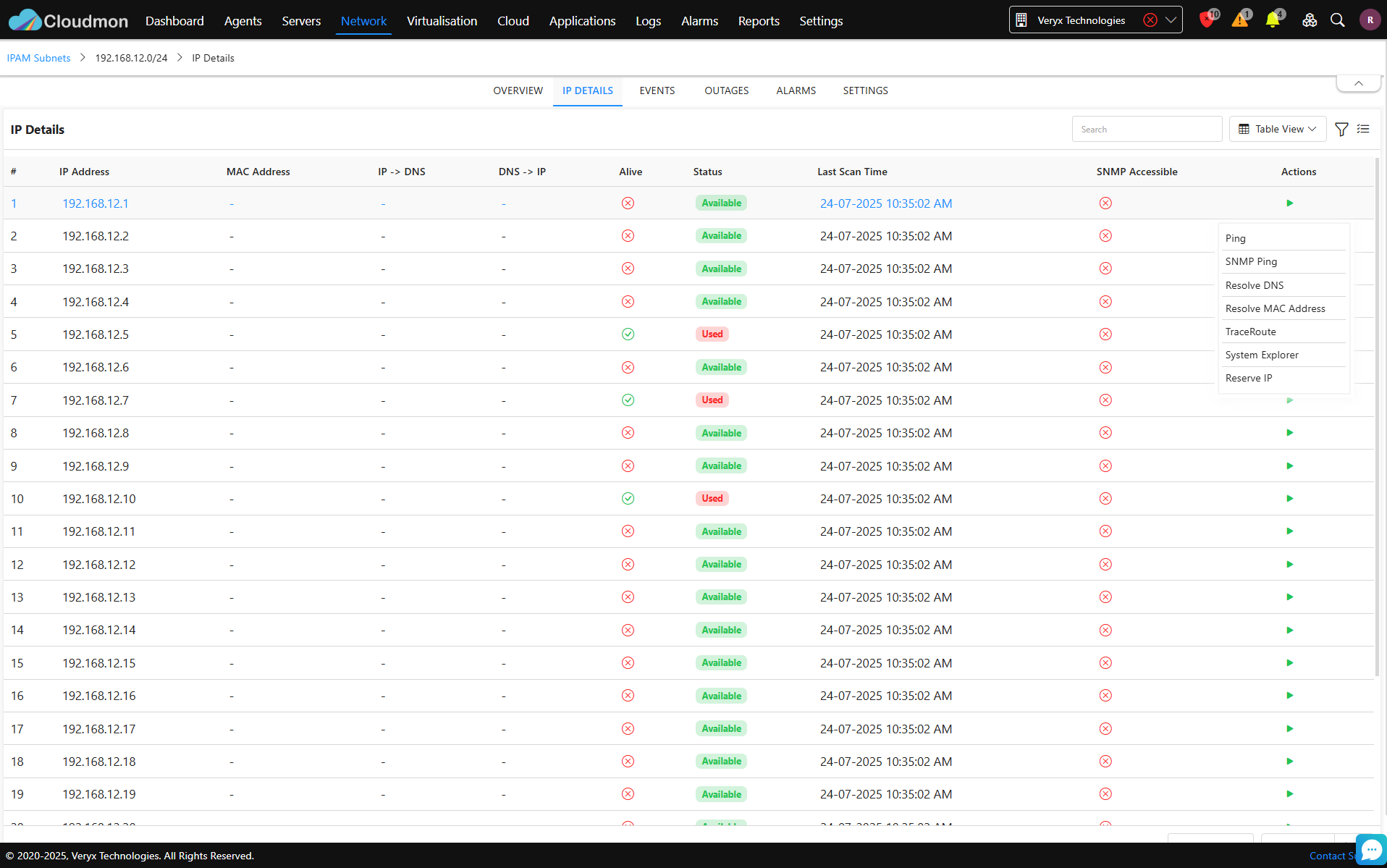The height and width of the screenshot is (868, 1387).
Task: Sort by the IP Address column header
Action: (x=84, y=172)
